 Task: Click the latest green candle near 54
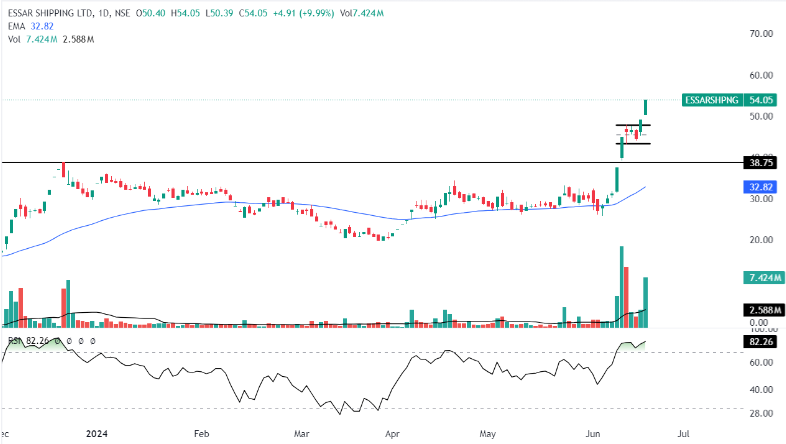[647, 107]
